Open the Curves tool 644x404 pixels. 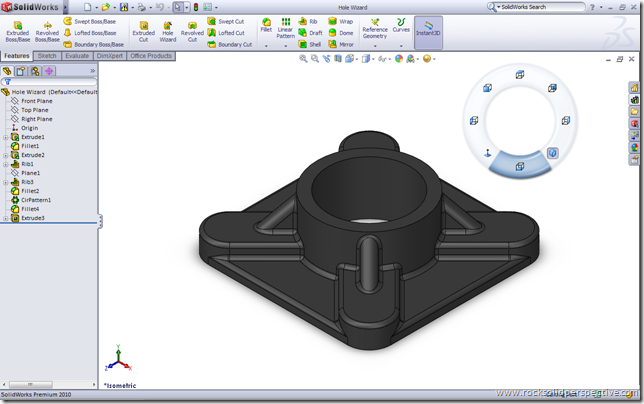click(x=401, y=25)
